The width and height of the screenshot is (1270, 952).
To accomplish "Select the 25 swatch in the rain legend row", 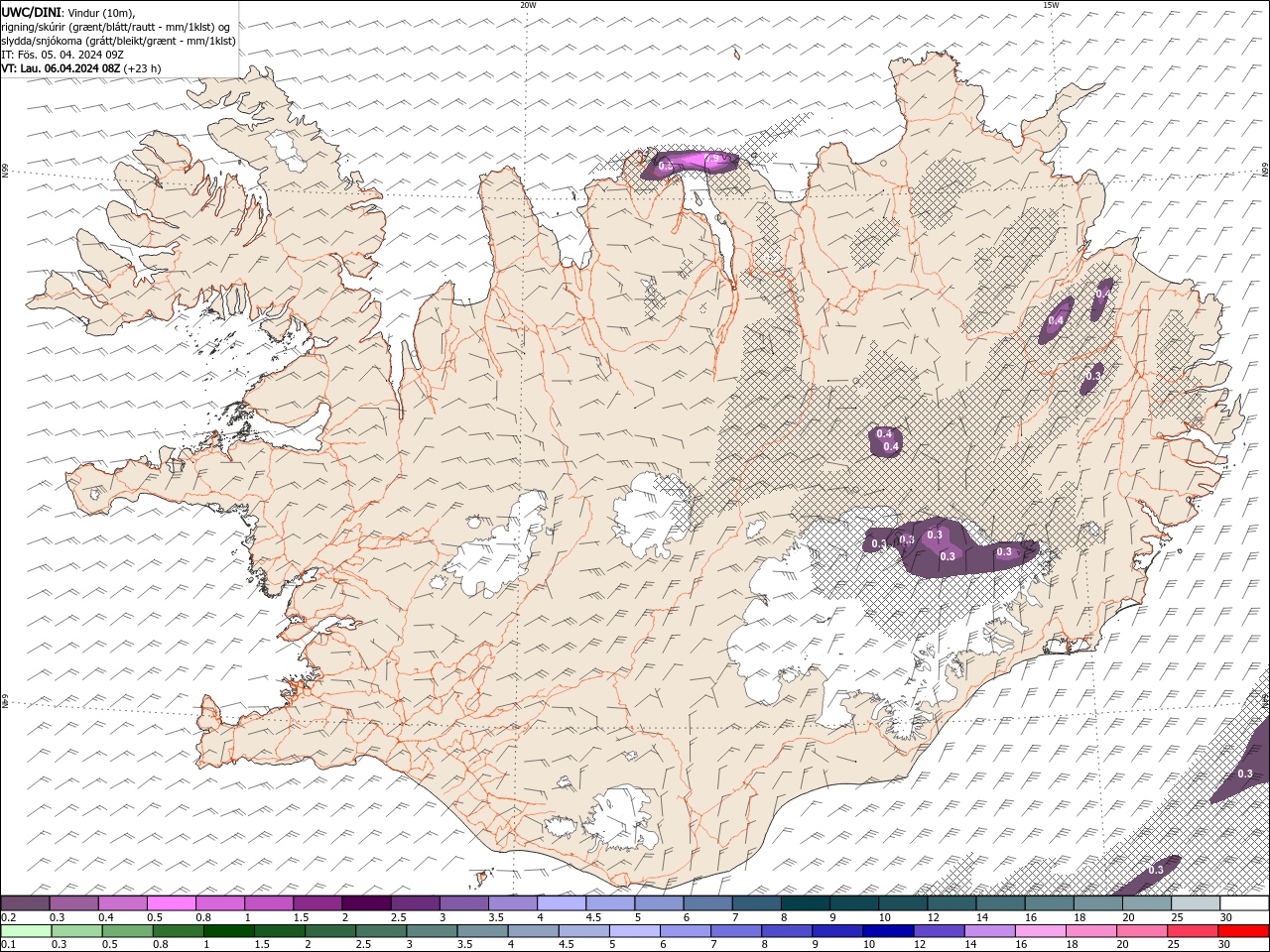I will [1191, 931].
